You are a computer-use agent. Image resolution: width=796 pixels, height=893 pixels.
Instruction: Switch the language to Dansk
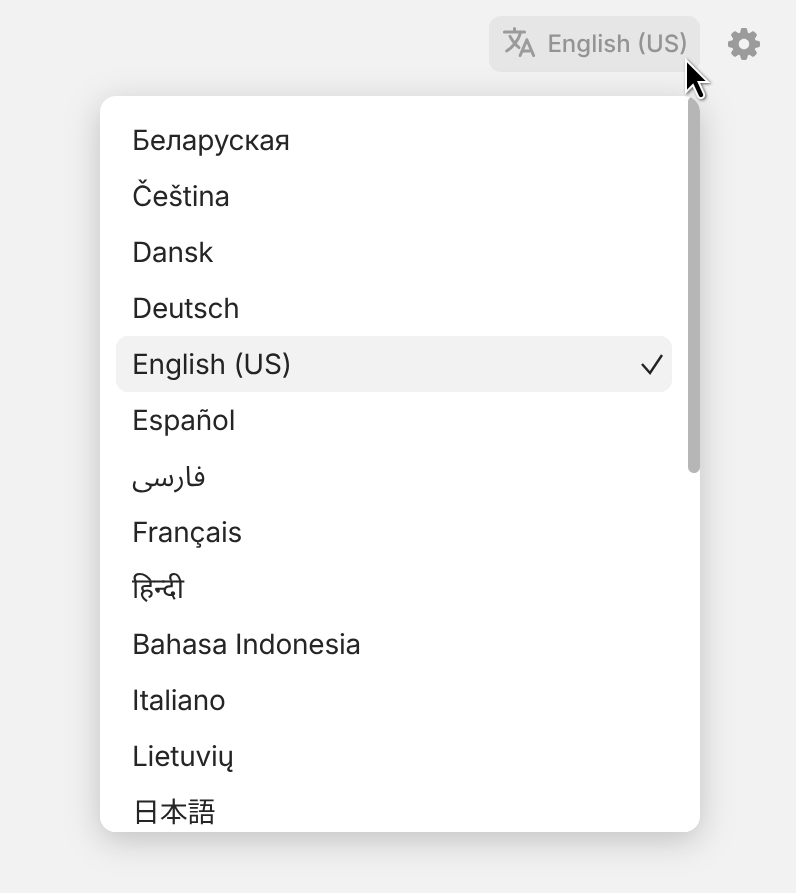coord(173,252)
